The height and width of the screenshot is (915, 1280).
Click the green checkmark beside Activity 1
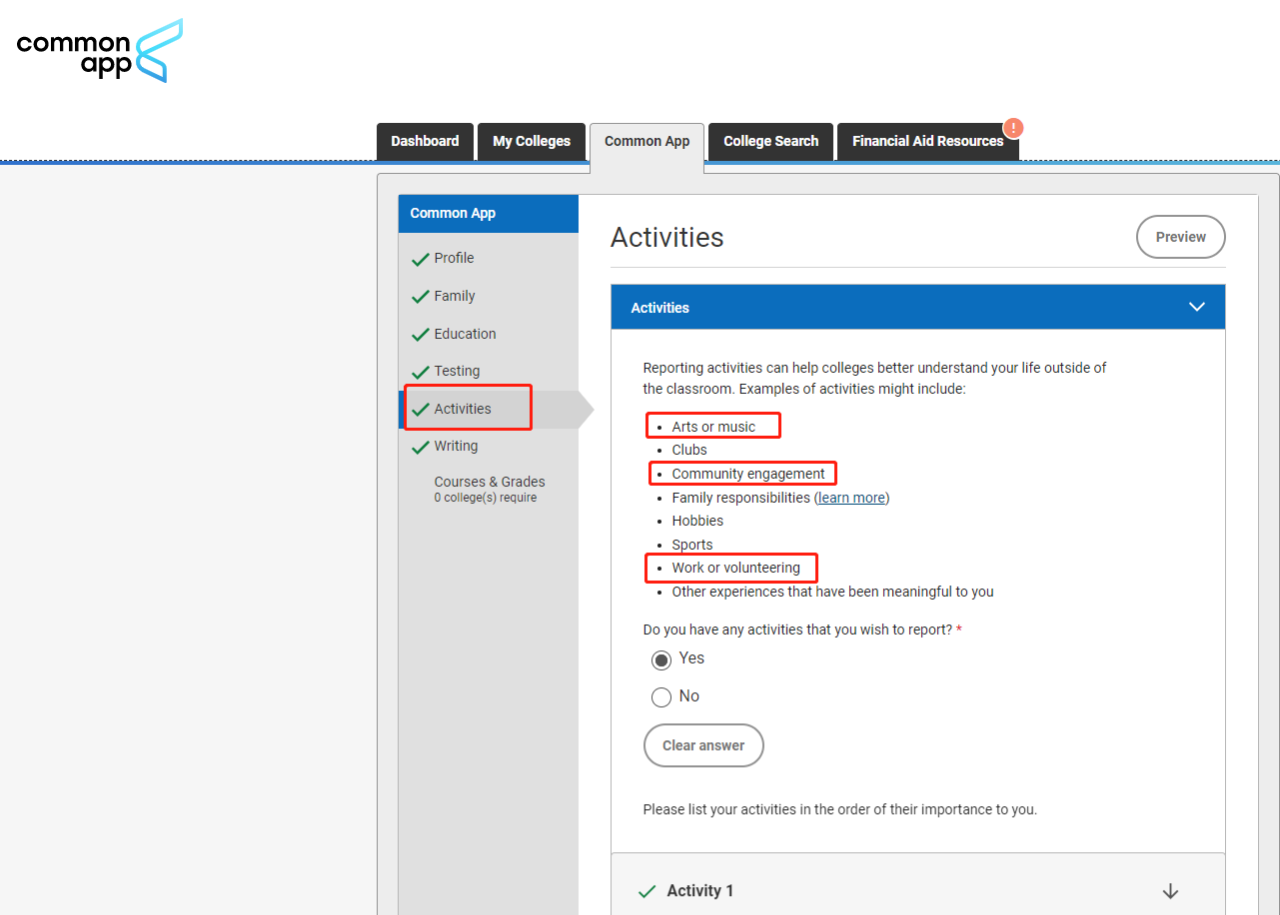tap(647, 891)
